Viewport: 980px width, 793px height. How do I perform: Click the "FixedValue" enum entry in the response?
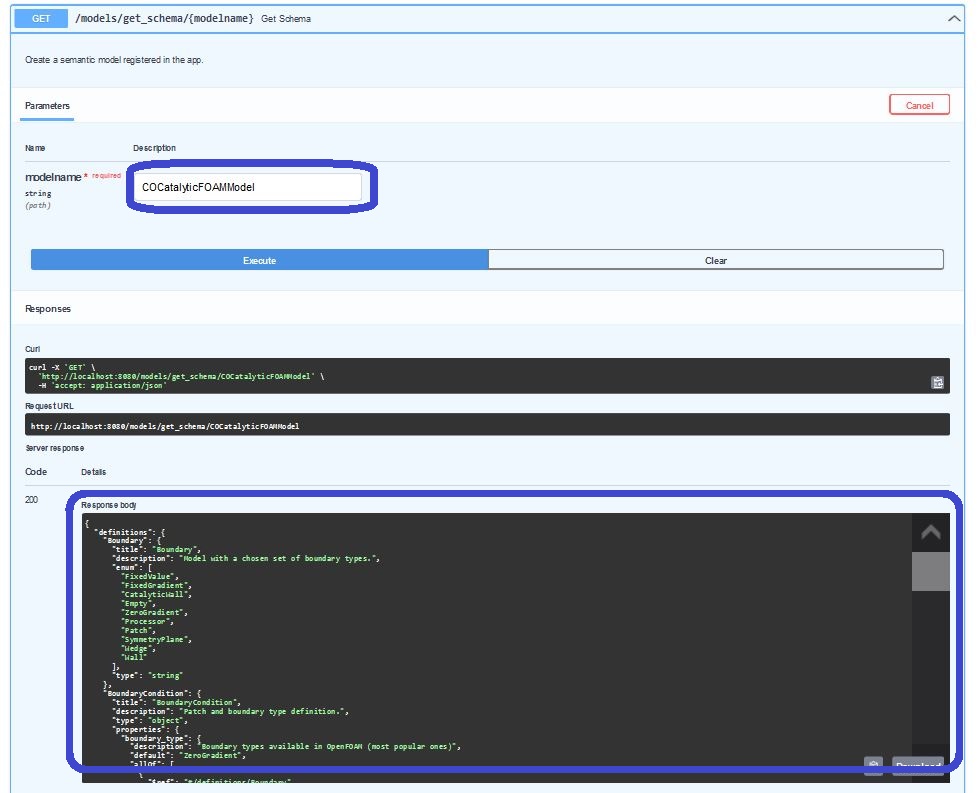pyautogui.click(x=149, y=576)
